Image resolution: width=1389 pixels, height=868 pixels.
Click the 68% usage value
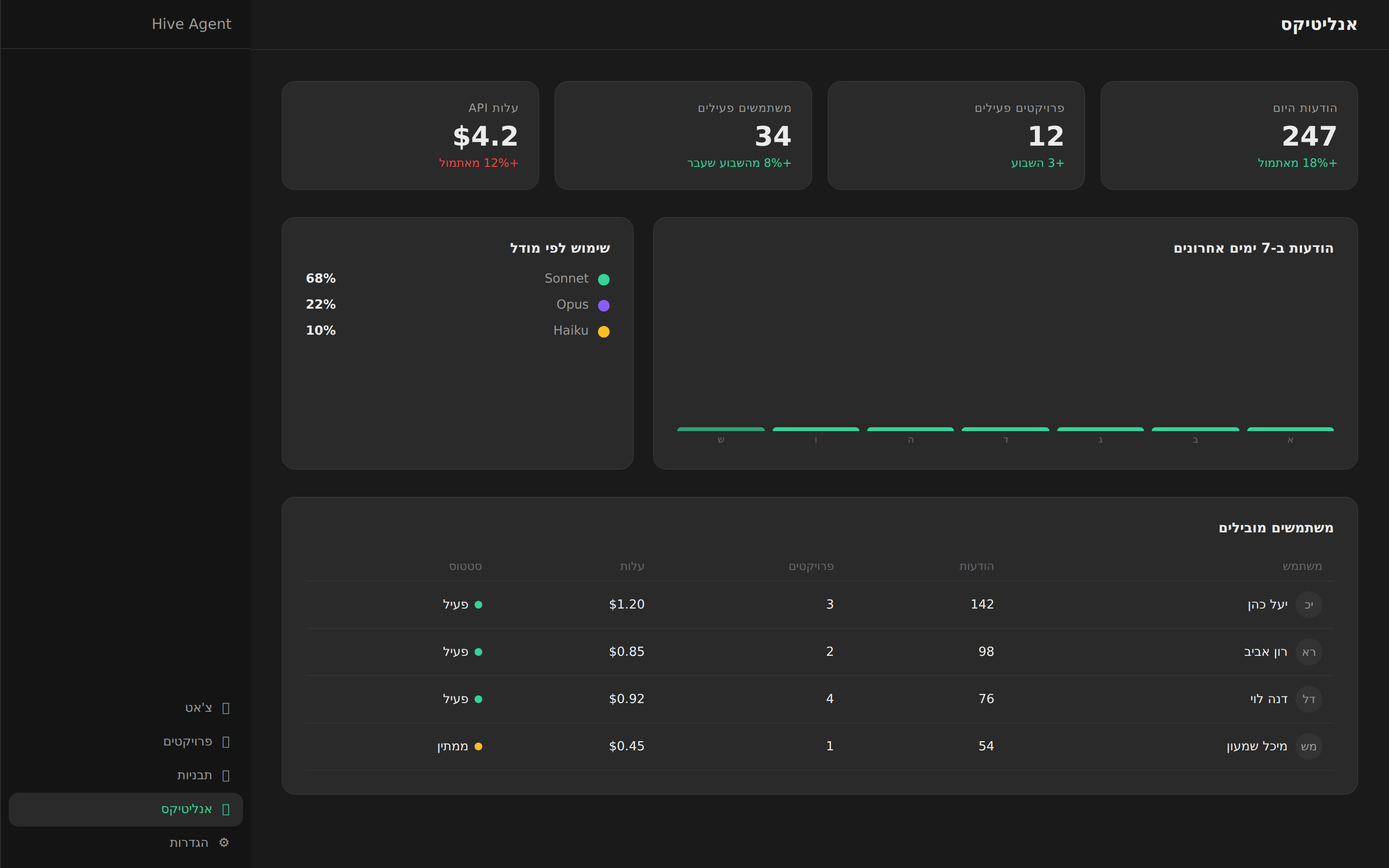(x=321, y=278)
